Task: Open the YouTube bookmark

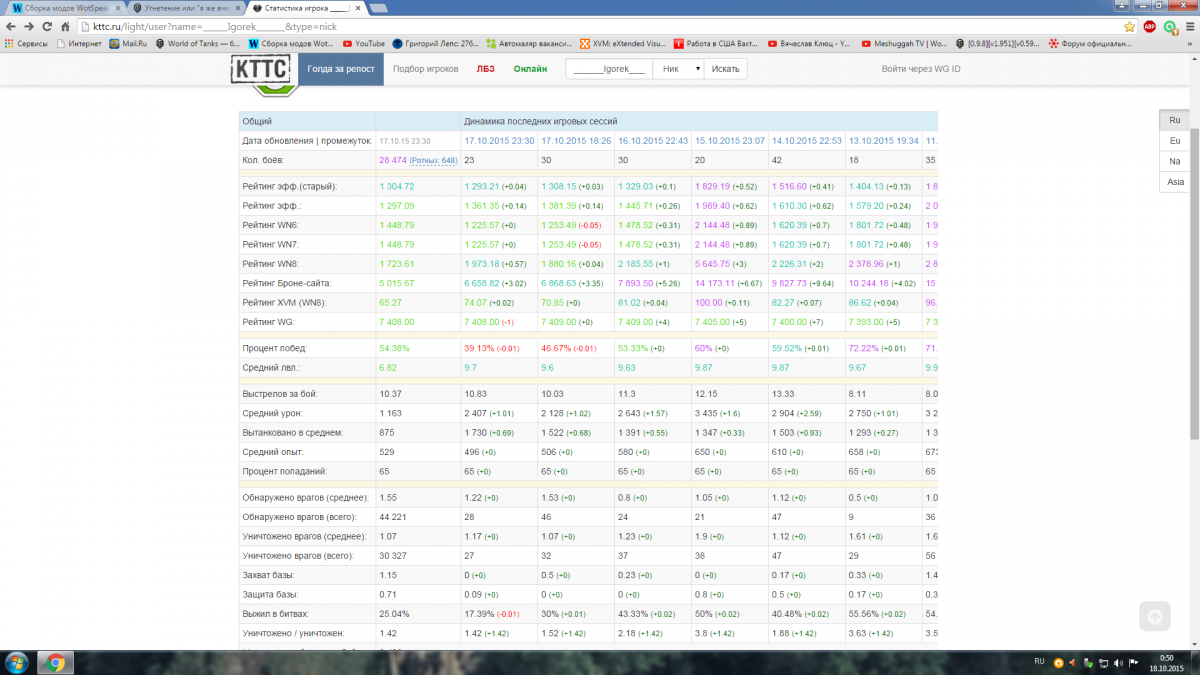Action: [363, 43]
